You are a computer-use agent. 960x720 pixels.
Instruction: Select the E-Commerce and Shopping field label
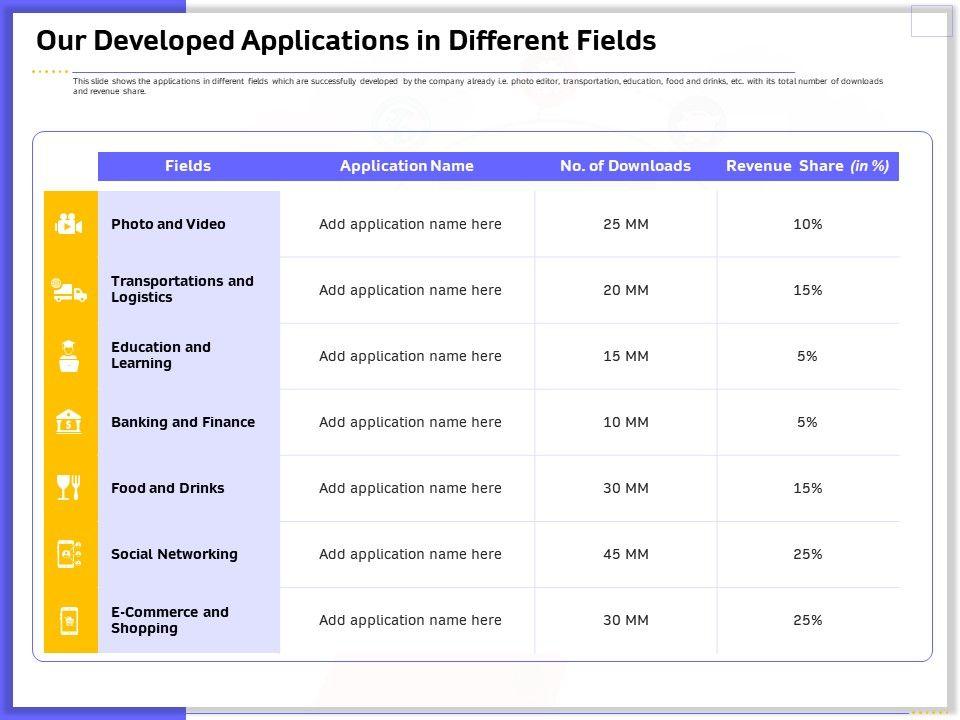point(170,620)
